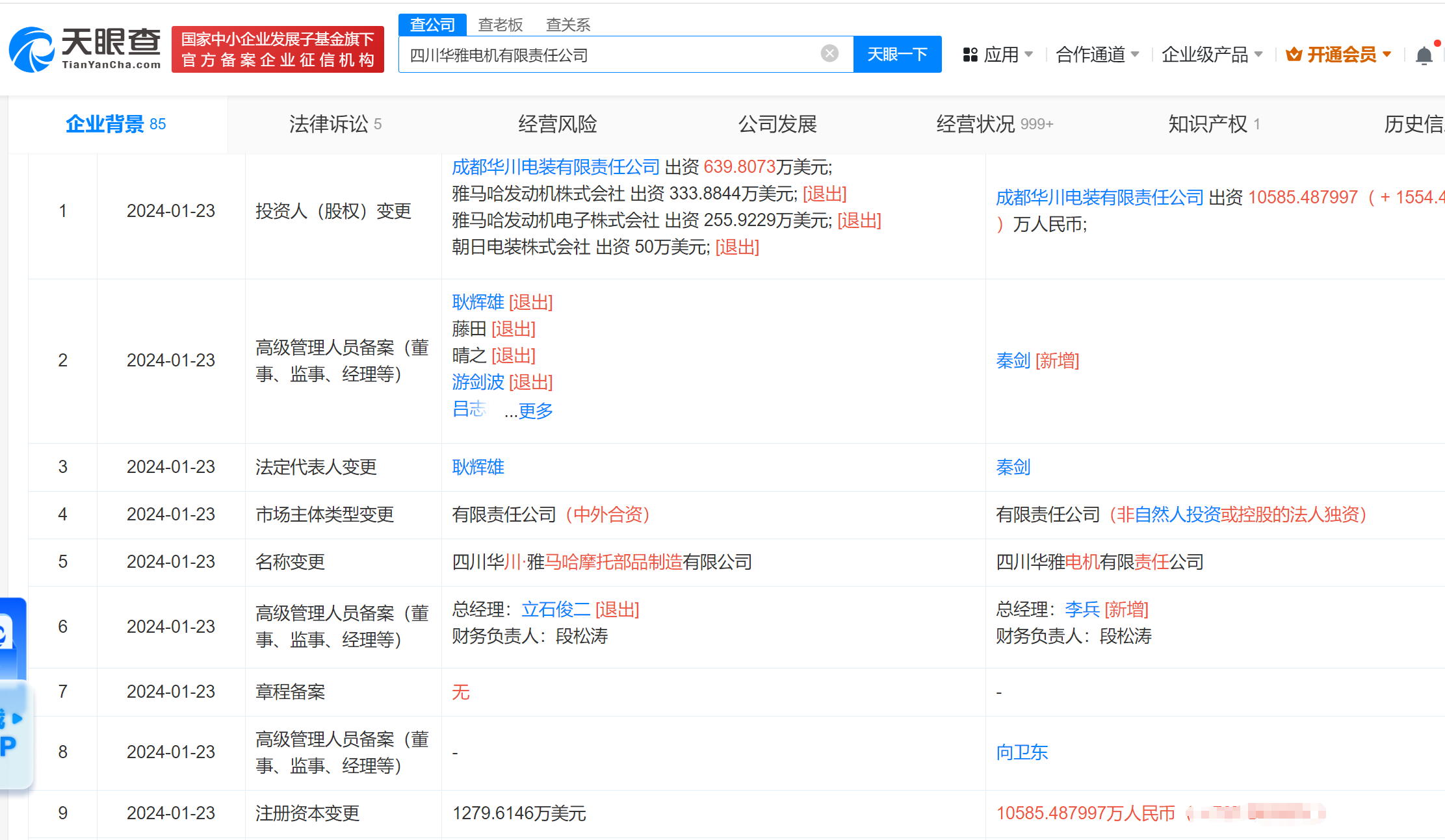Open 向卫东 person link
The image size is (1445, 840).
point(1022,752)
